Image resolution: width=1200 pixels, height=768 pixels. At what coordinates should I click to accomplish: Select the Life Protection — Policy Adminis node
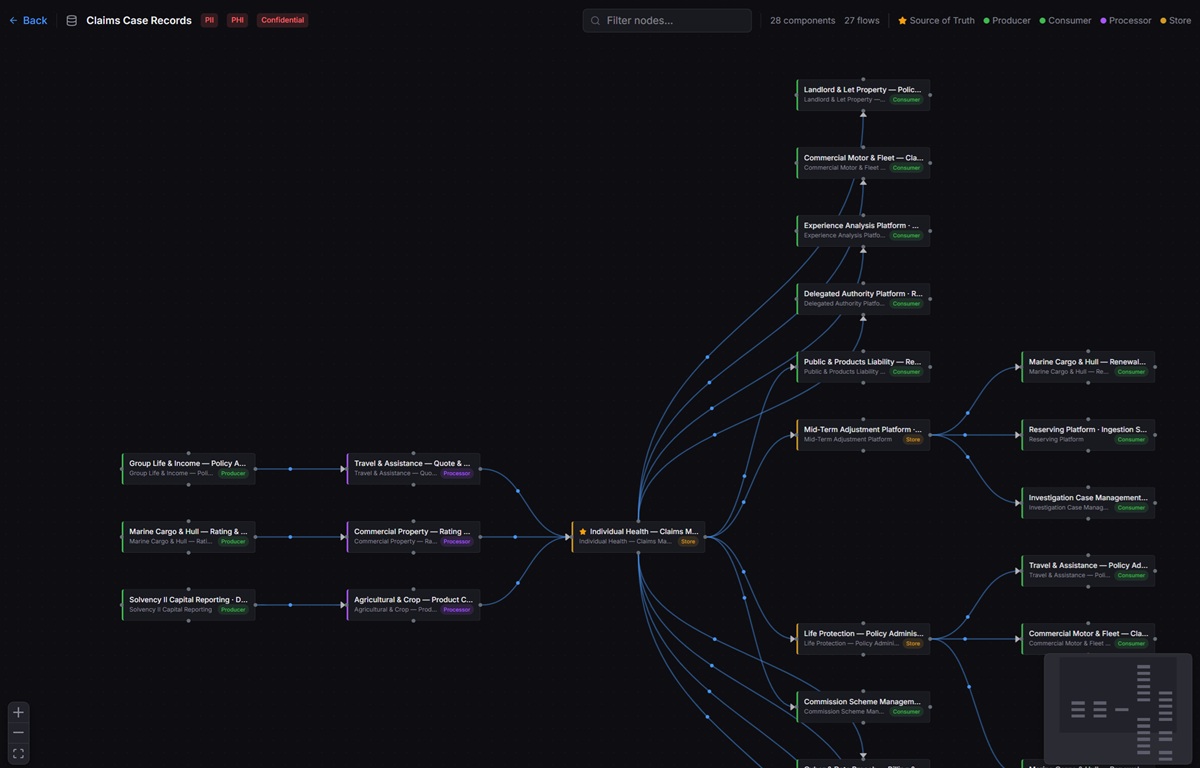[x=863, y=638]
